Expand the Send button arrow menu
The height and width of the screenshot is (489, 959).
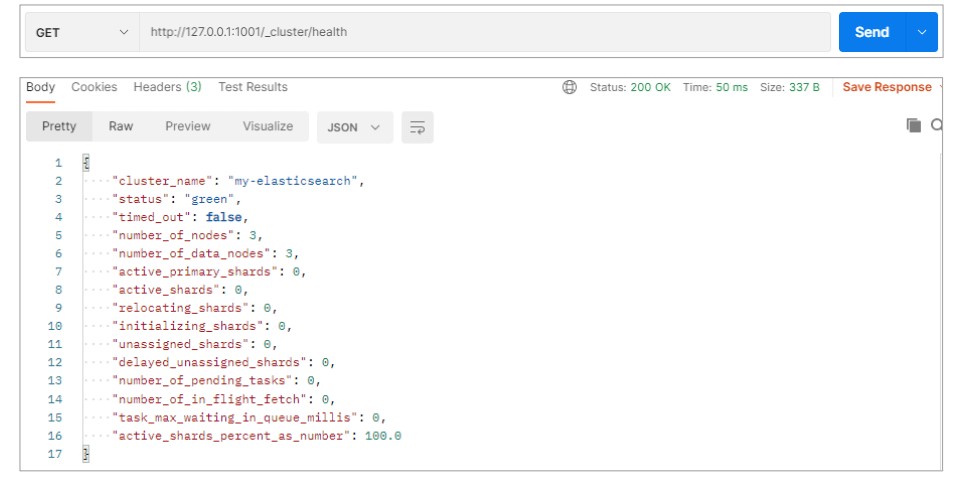tap(921, 32)
